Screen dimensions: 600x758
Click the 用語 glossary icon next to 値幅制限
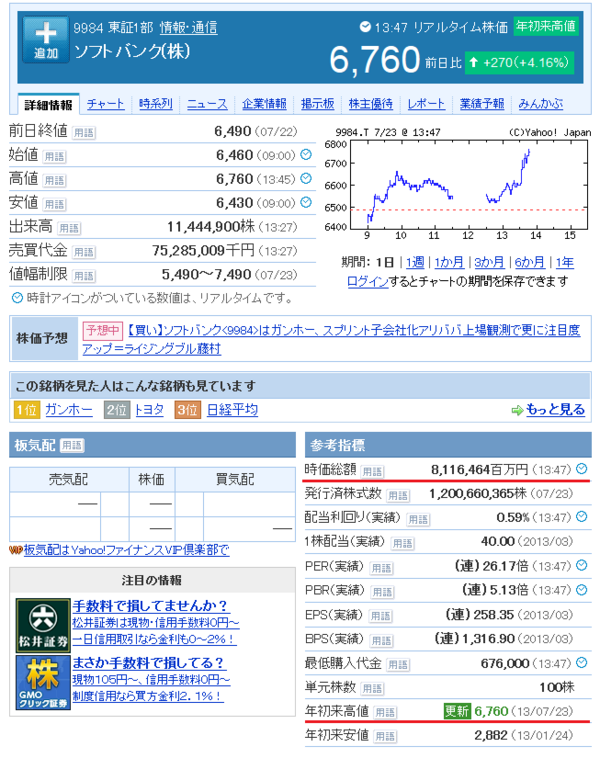[84, 276]
